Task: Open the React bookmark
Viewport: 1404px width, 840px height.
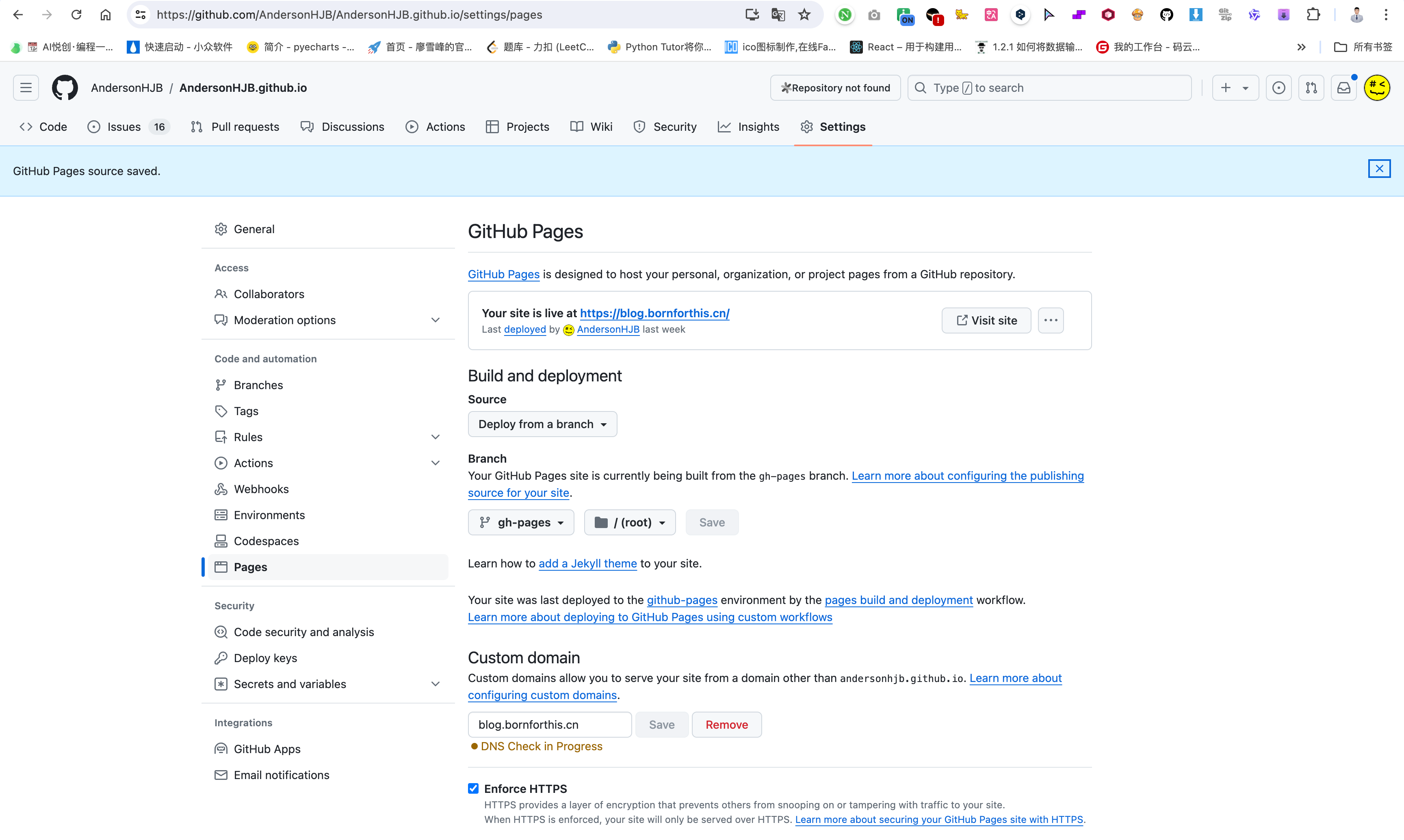Action: [906, 47]
